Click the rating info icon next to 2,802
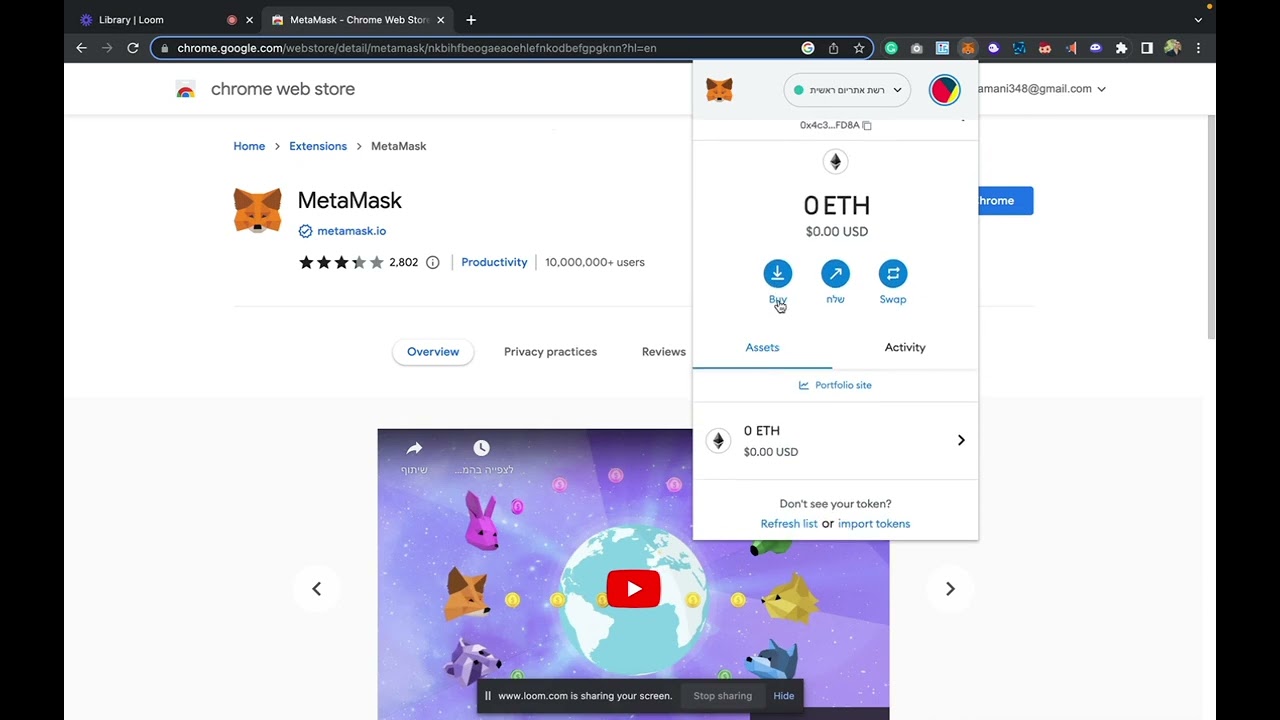The height and width of the screenshot is (720, 1280). pos(432,262)
